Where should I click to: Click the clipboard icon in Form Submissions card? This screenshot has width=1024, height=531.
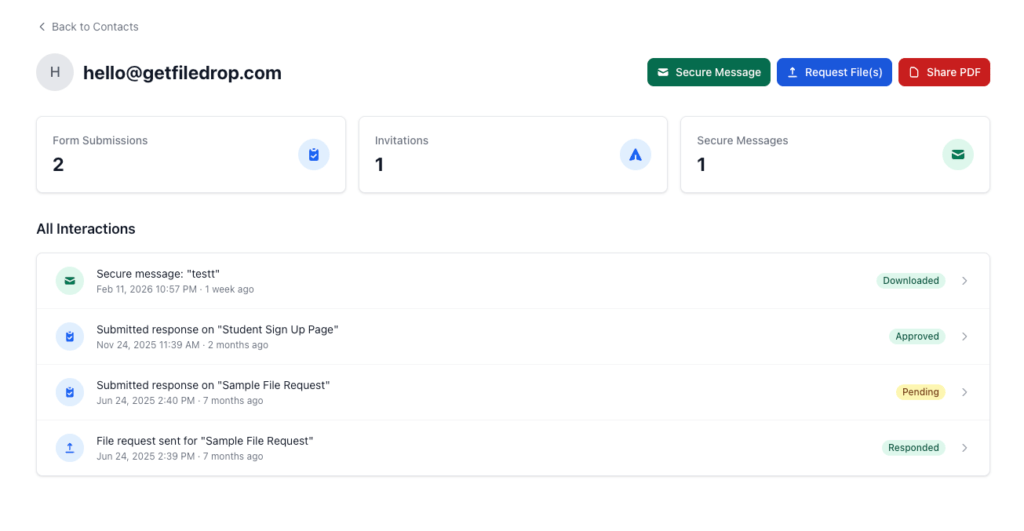pyautogui.click(x=314, y=155)
